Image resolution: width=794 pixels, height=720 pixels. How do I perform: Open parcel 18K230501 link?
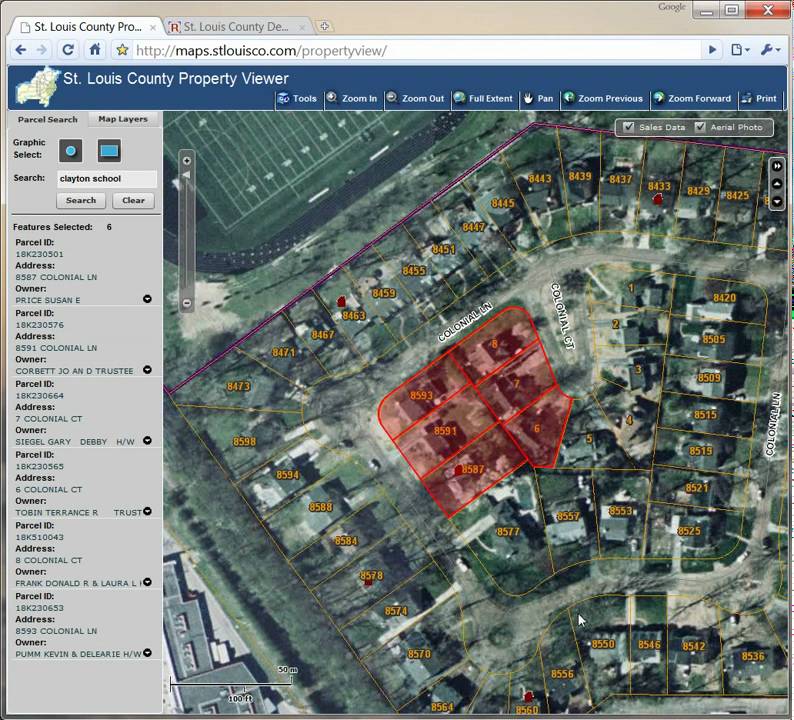pos(39,254)
